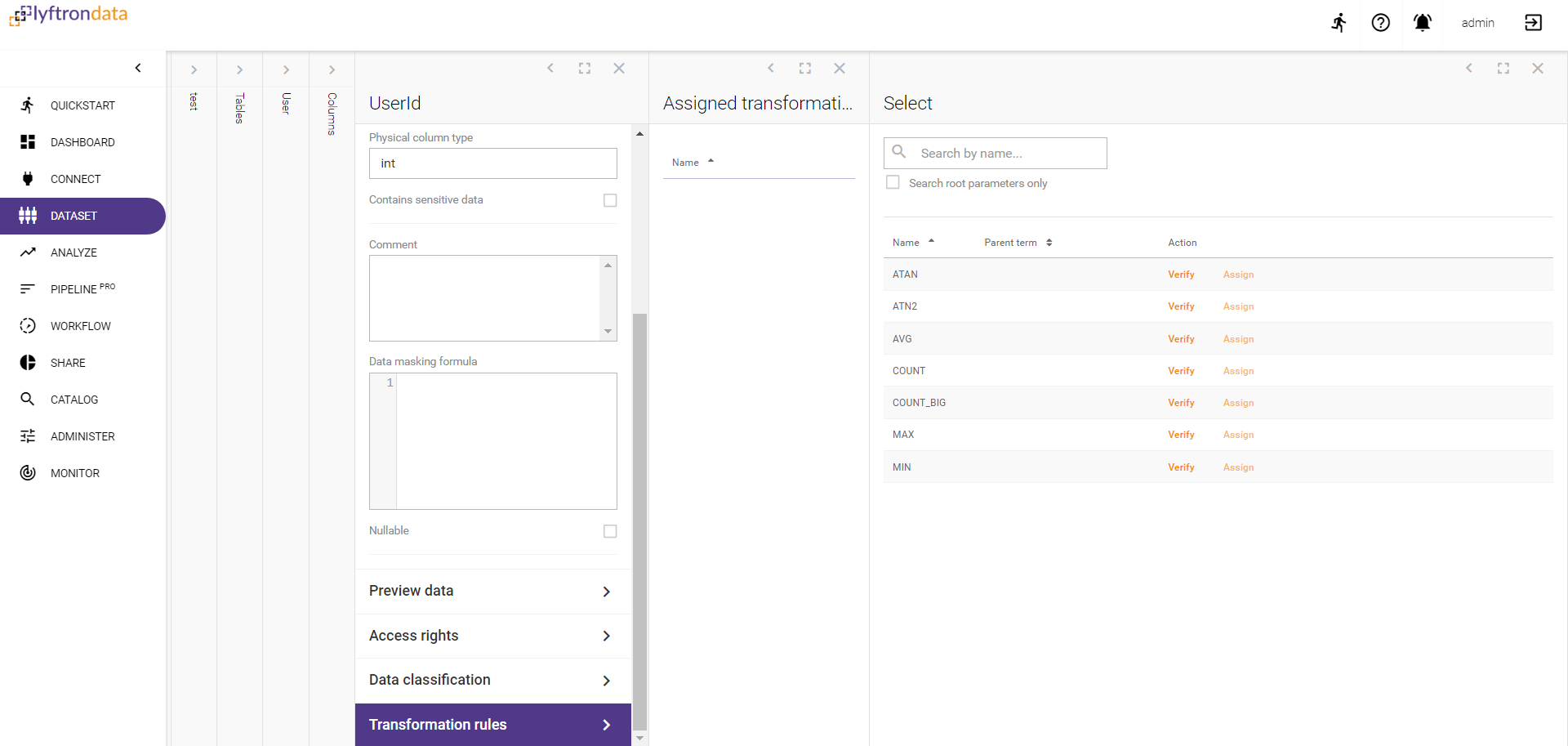Go back from the UserId panel
The height and width of the screenshot is (746, 1568).
550,68
